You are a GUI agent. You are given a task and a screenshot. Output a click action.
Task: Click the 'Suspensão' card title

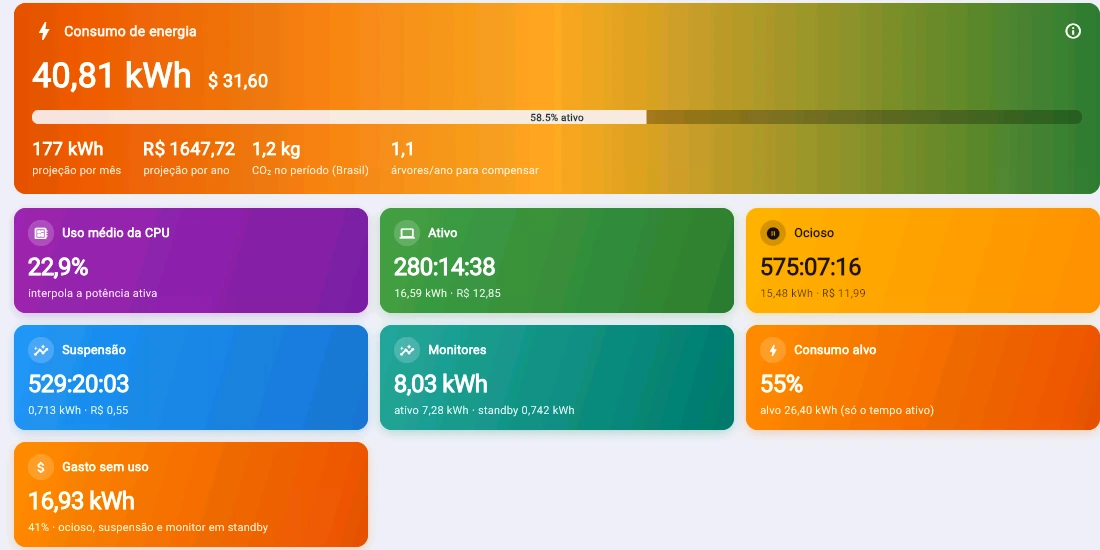coord(94,350)
